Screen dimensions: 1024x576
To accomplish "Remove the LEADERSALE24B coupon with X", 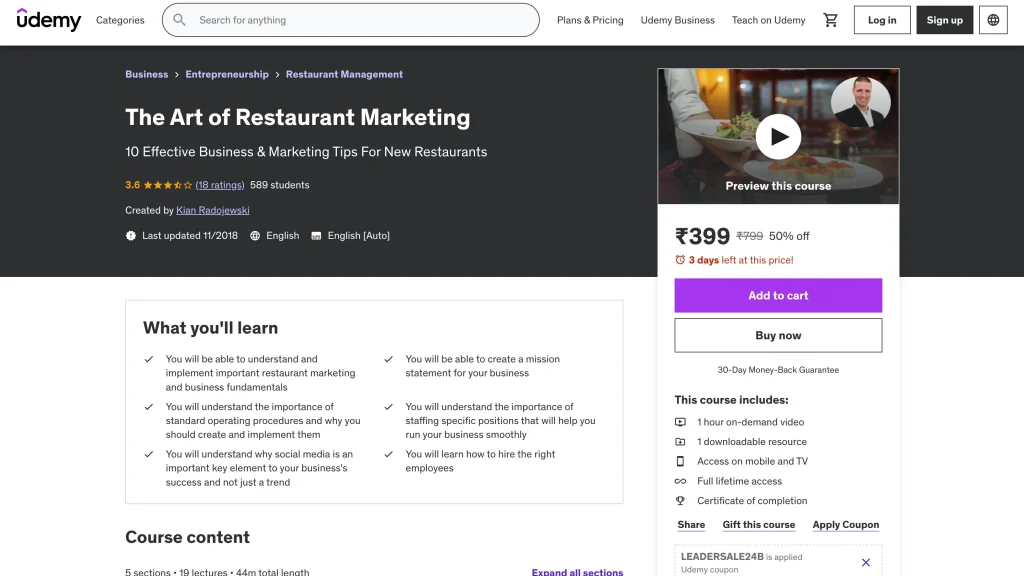I will pos(866,563).
